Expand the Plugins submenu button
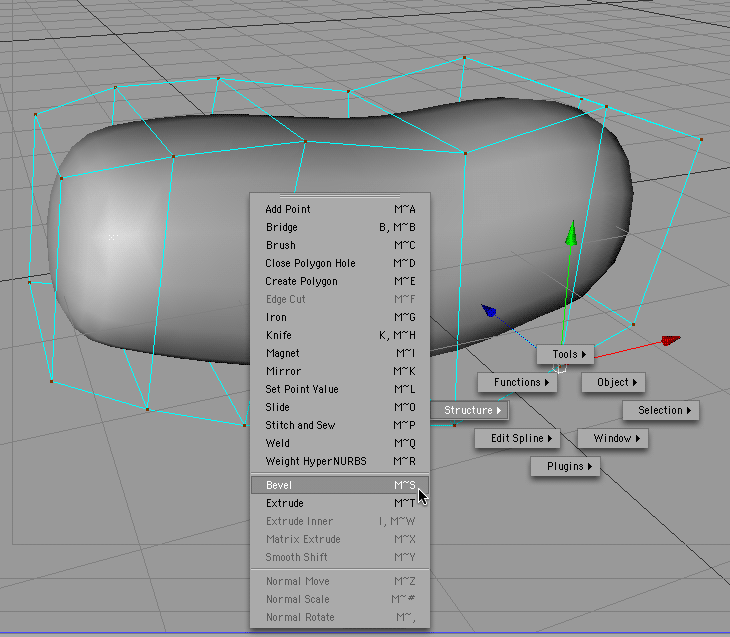The image size is (730, 637). click(x=570, y=466)
